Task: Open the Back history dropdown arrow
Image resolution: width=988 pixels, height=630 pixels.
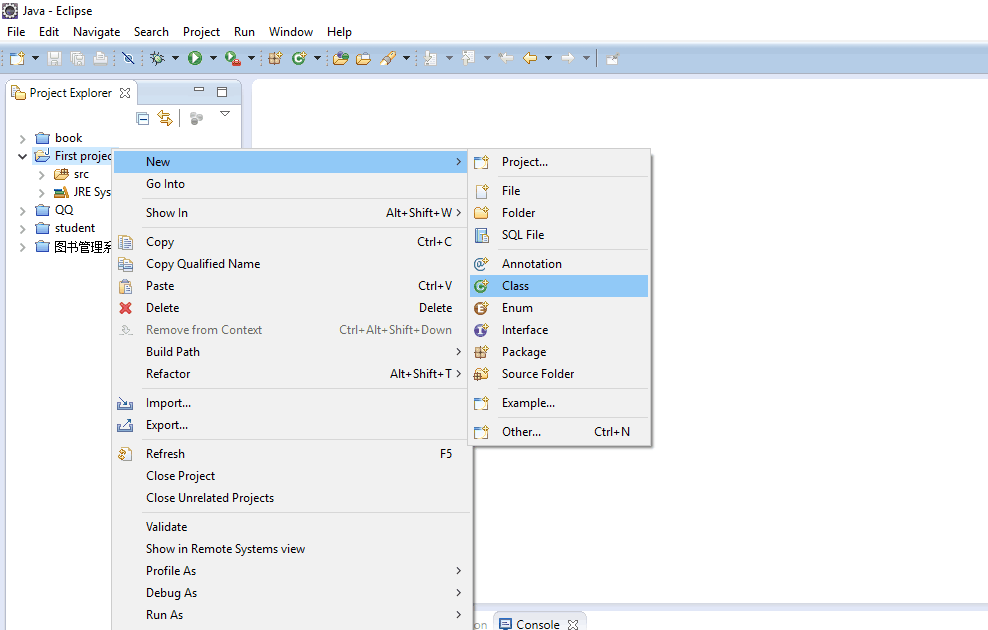Action: pos(548,59)
